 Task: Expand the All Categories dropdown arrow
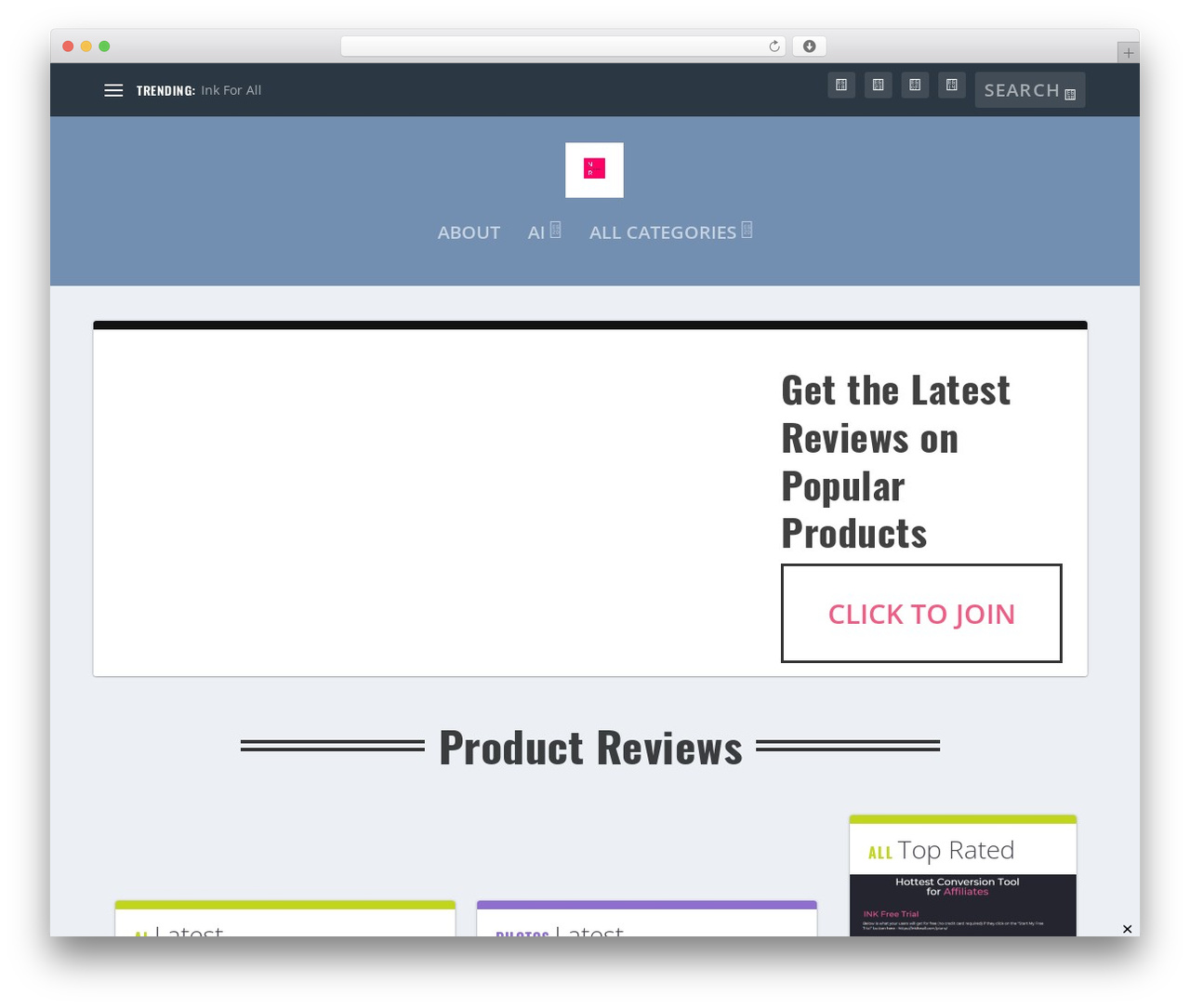click(x=747, y=230)
